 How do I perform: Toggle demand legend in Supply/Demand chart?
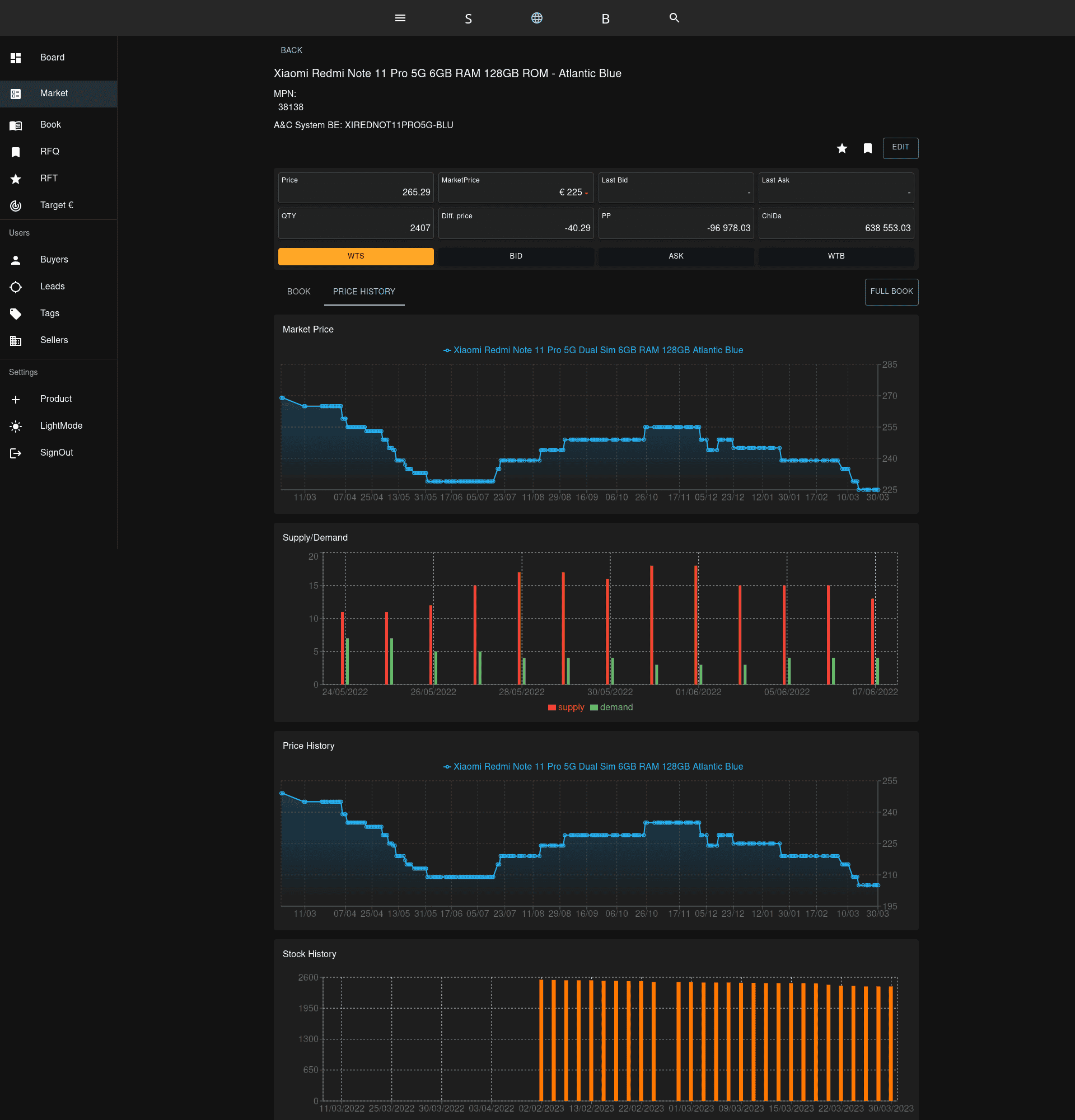611,707
